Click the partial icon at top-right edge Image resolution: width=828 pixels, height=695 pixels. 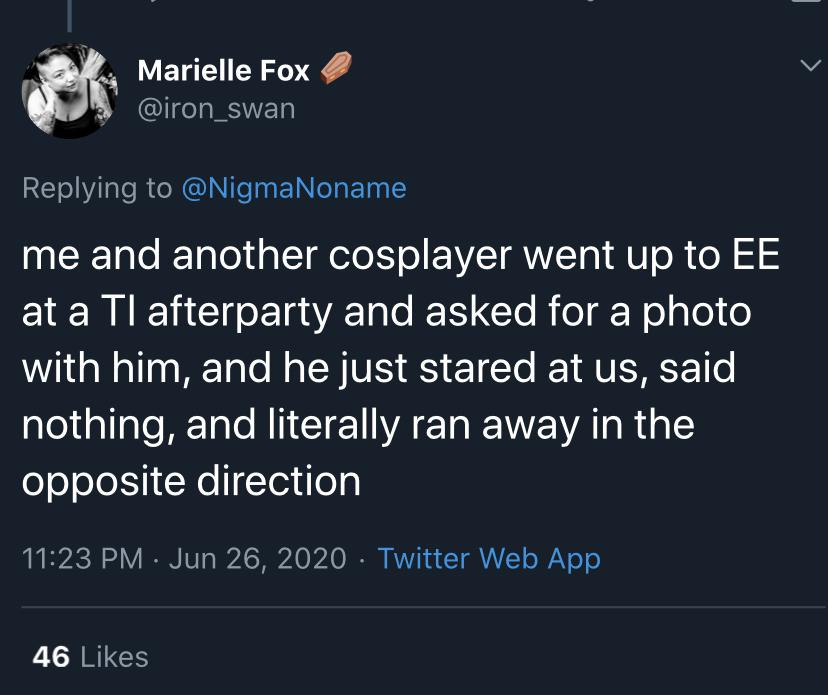pyautogui.click(x=807, y=4)
